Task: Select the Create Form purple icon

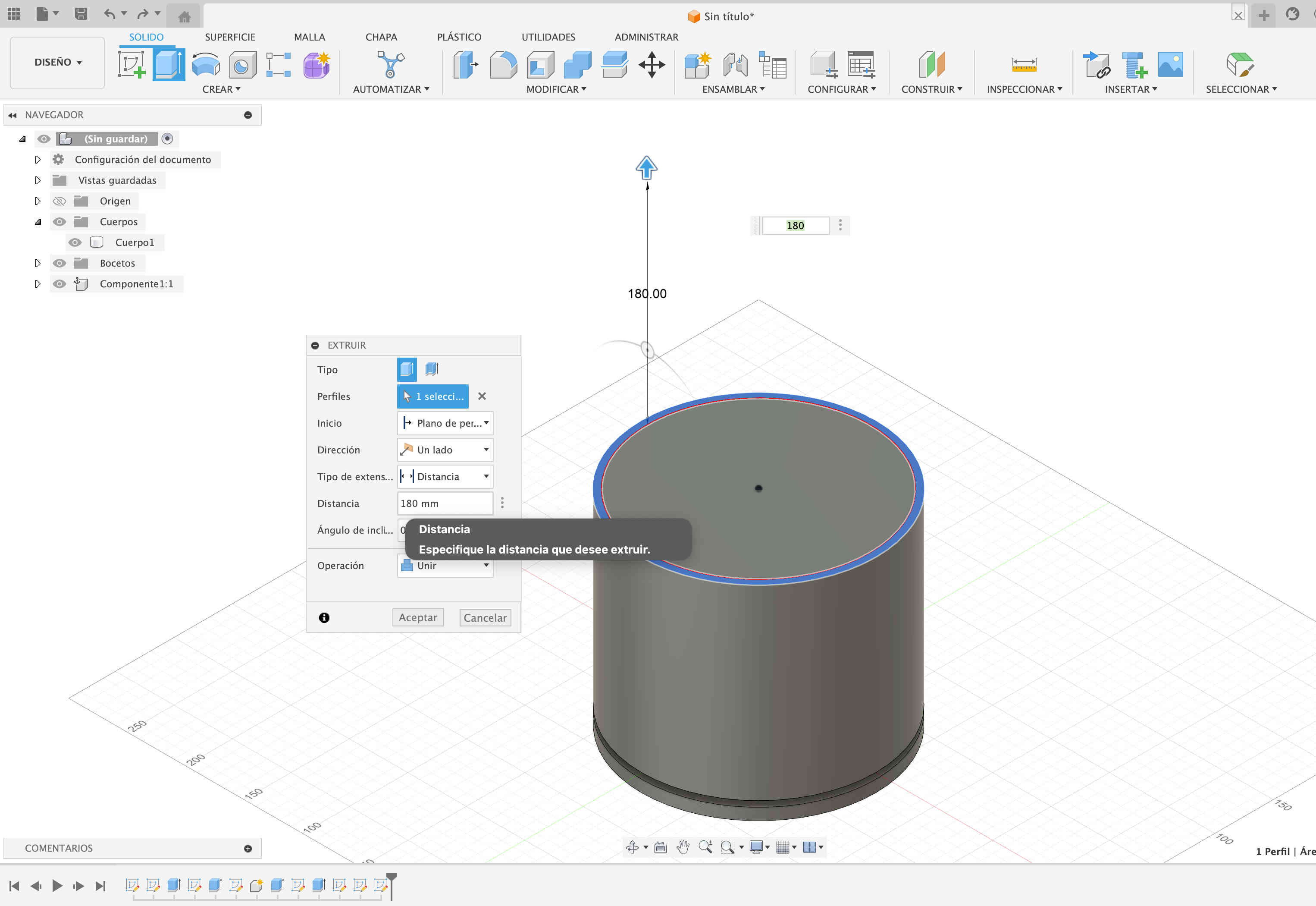Action: (316, 65)
